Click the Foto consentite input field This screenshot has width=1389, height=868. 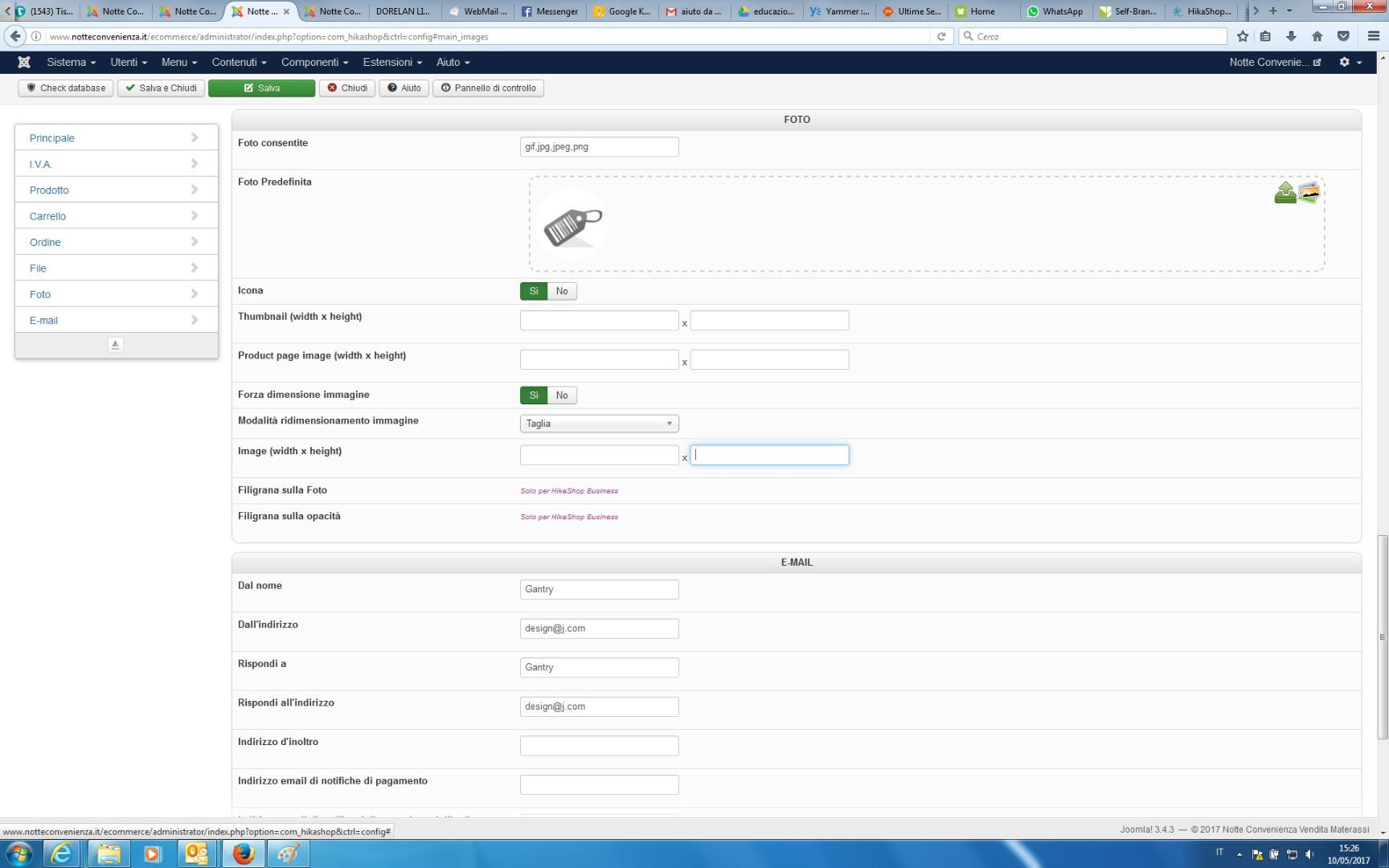pos(600,147)
